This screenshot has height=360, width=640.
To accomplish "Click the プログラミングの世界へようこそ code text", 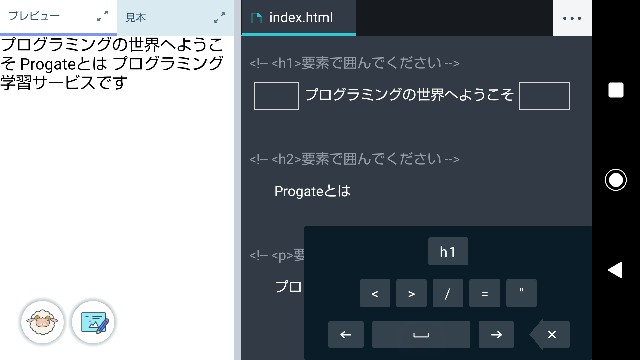I will pos(409,95).
